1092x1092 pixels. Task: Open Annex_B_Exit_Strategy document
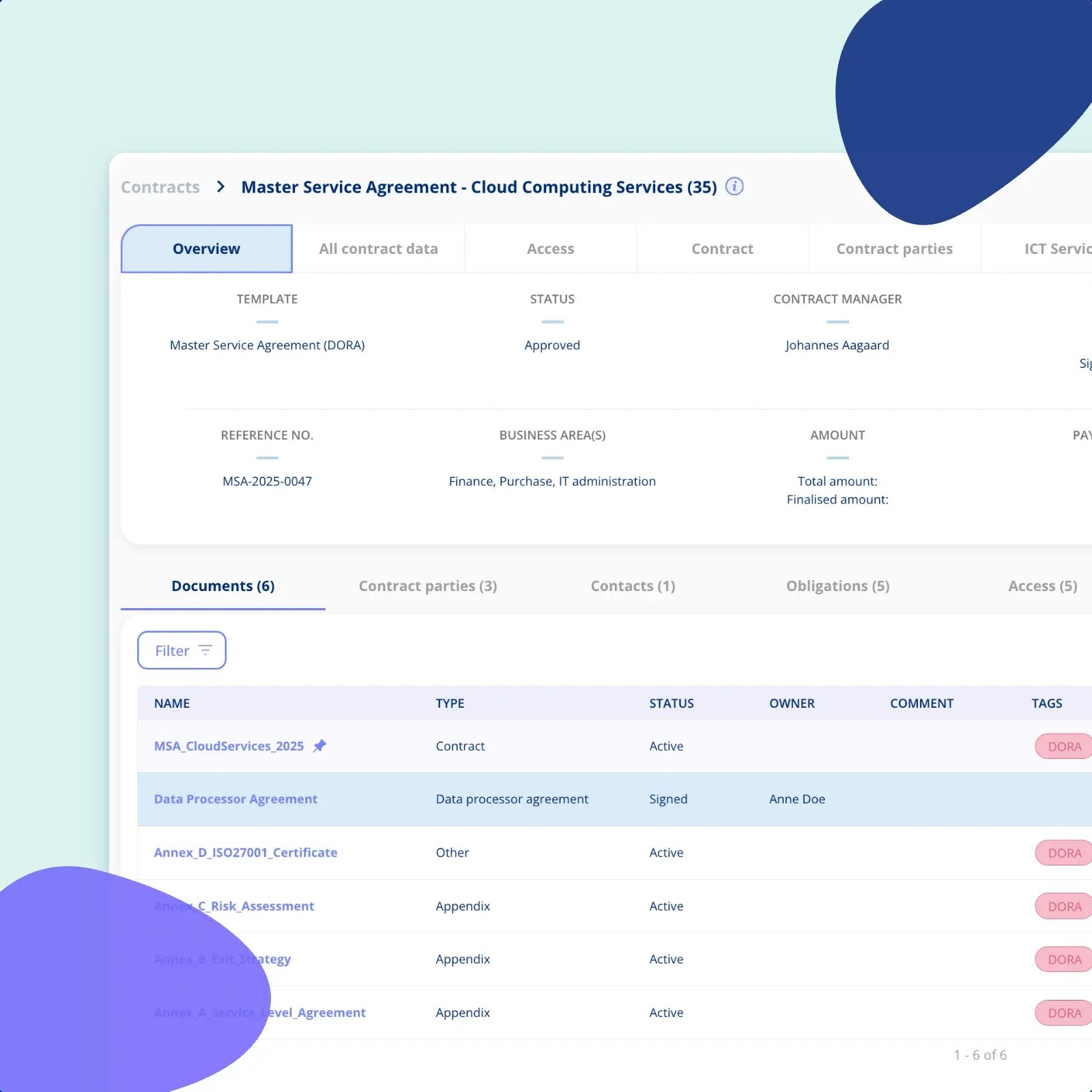click(222, 959)
